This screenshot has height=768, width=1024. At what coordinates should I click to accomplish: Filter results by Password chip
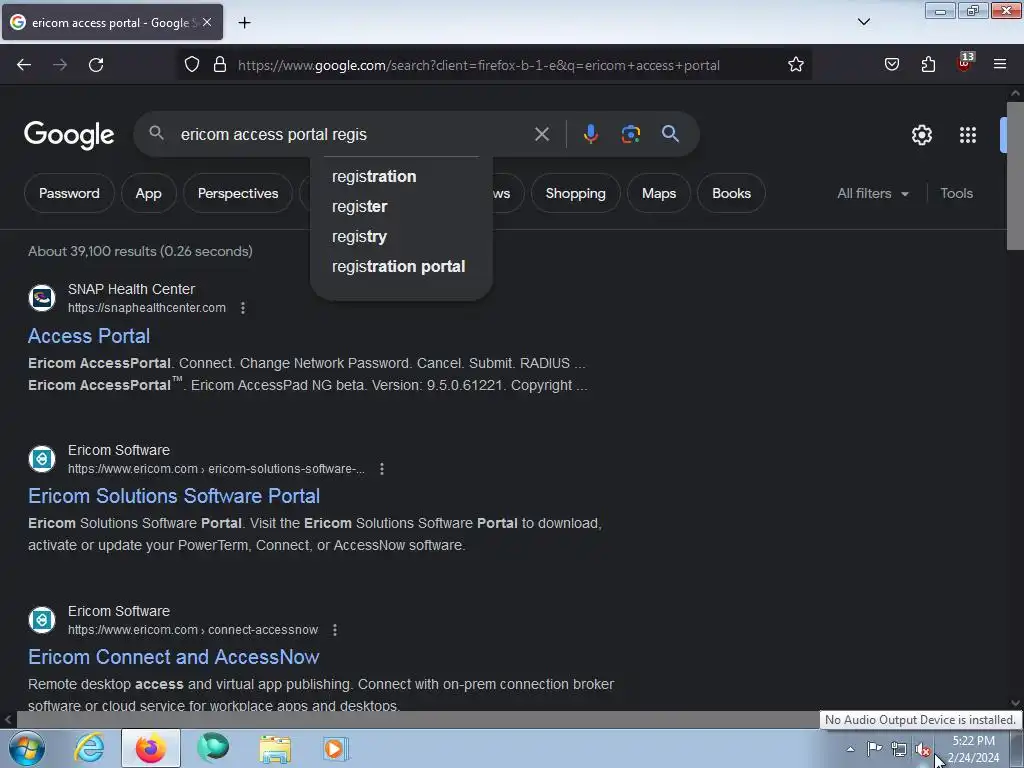tap(69, 193)
